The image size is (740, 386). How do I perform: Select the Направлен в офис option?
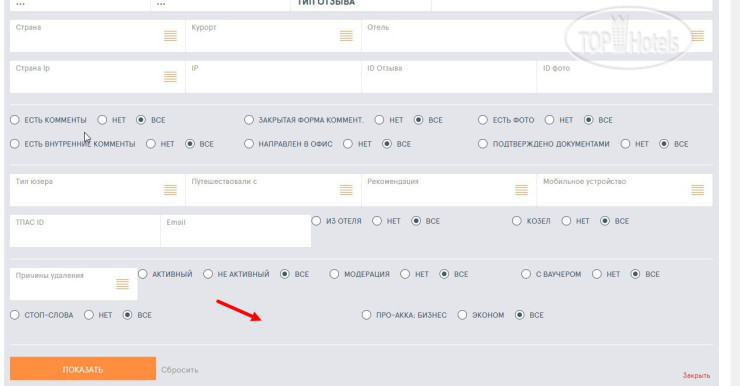click(x=249, y=143)
